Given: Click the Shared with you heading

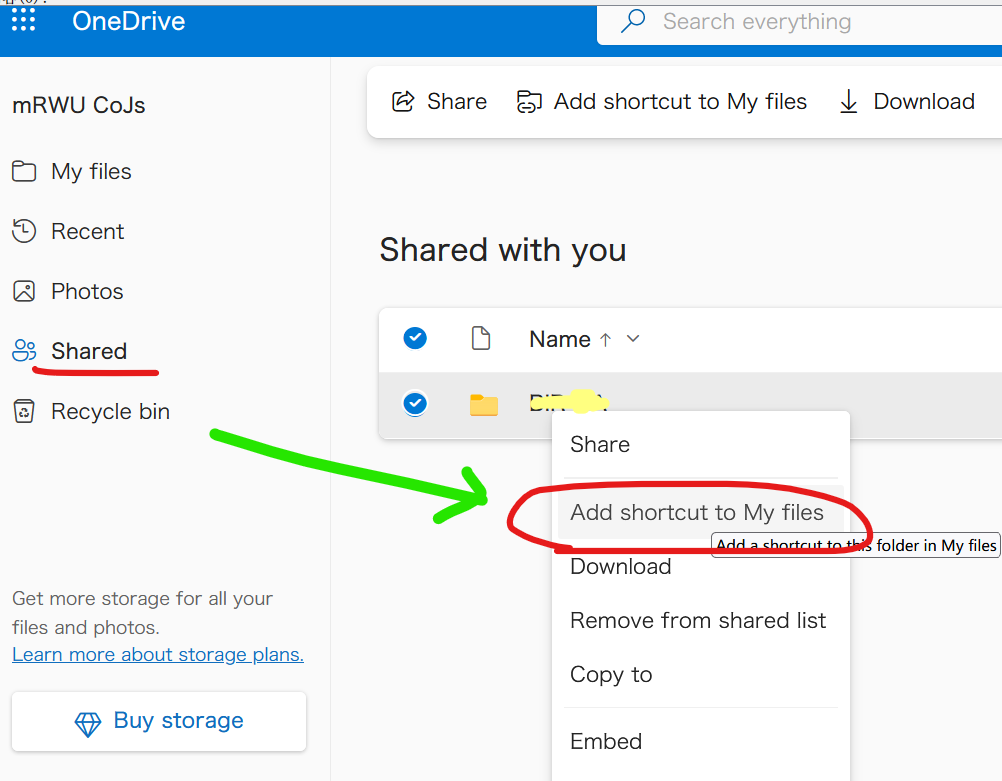Looking at the screenshot, I should point(502,250).
